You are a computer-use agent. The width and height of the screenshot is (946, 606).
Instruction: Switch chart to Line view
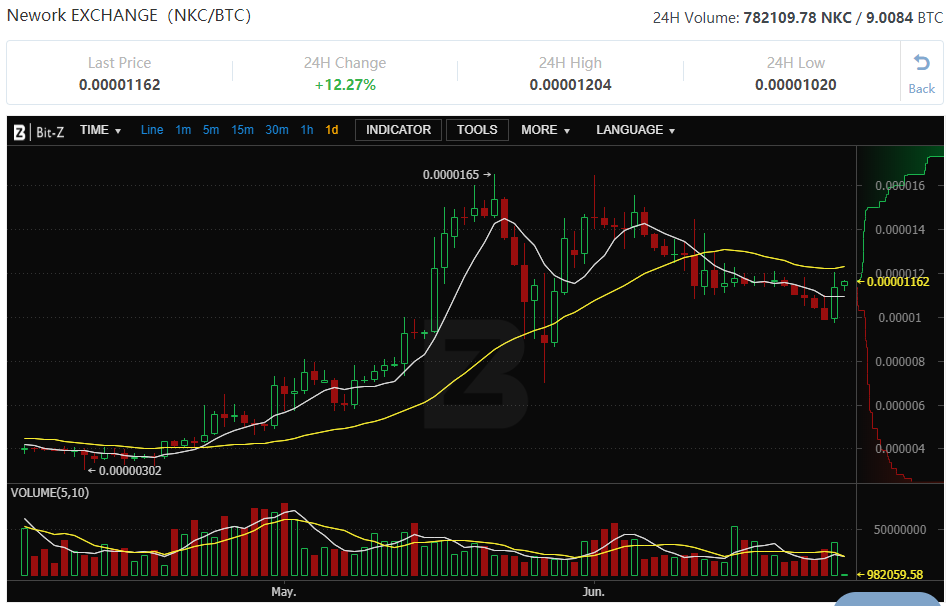click(x=152, y=130)
